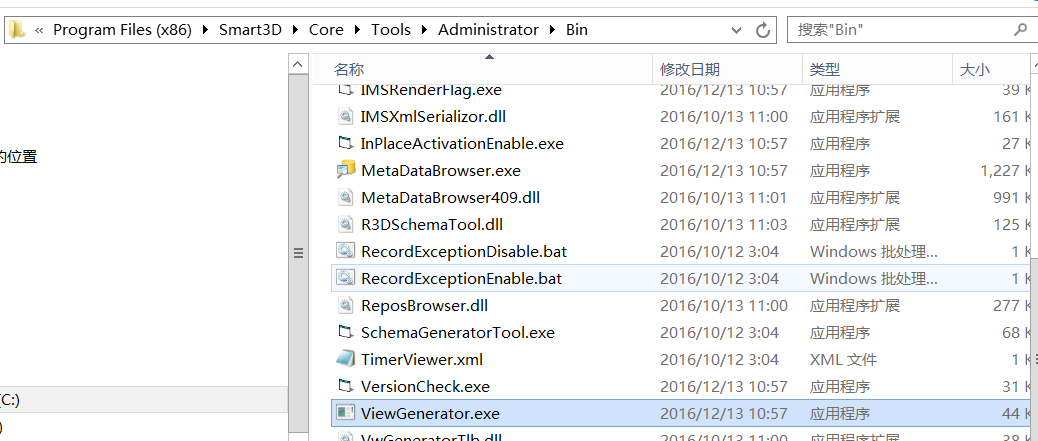Click the ViewGenerator.exe file icon
Image resolution: width=1038 pixels, height=441 pixels.
coord(345,413)
